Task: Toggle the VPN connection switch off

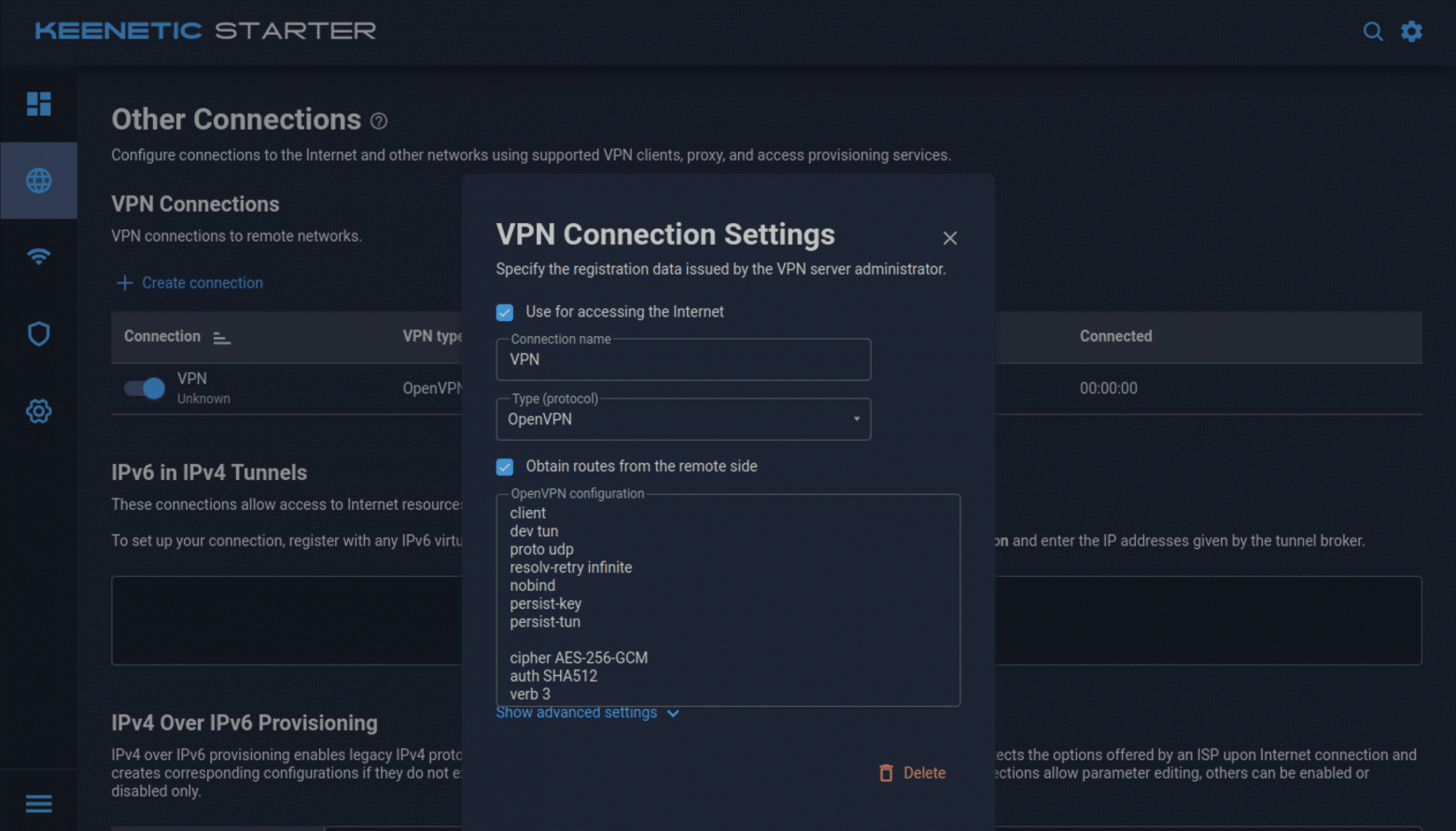Action: tap(145, 388)
